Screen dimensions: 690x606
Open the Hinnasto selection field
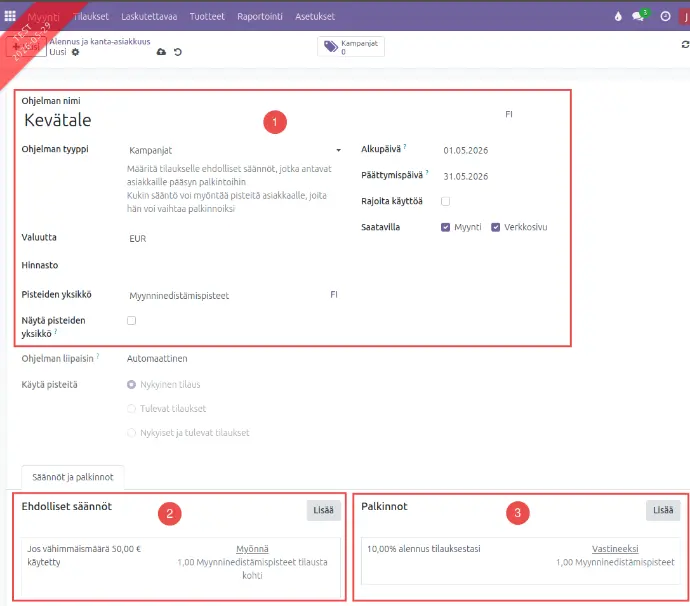point(235,265)
